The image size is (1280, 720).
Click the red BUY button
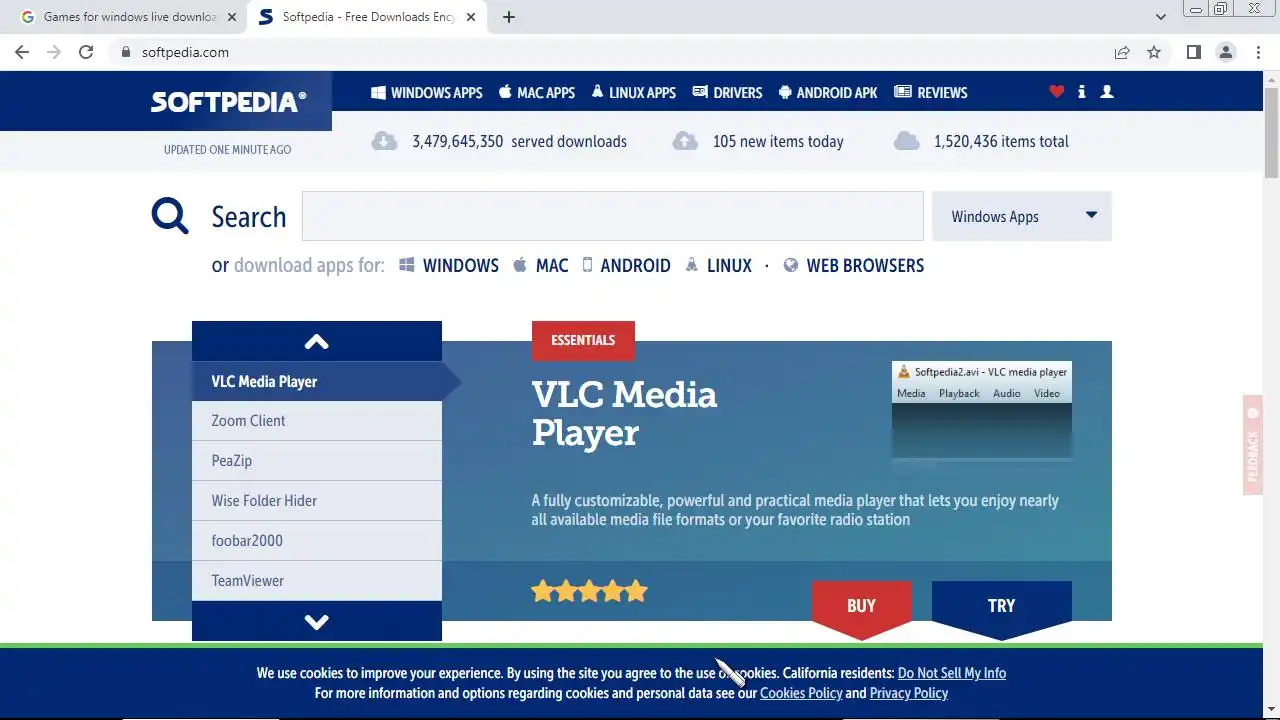click(862, 609)
